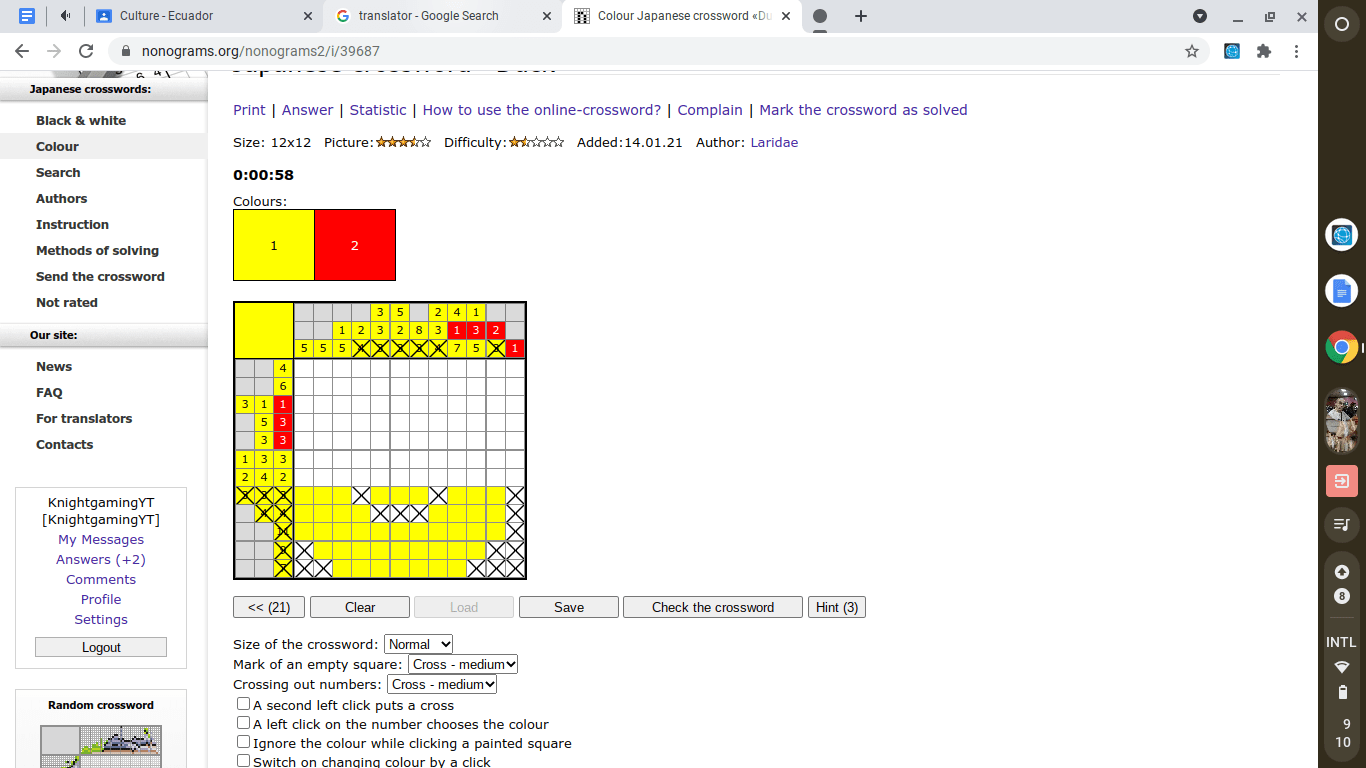
Task: Launch Chrome from the shelf
Action: 1341,347
